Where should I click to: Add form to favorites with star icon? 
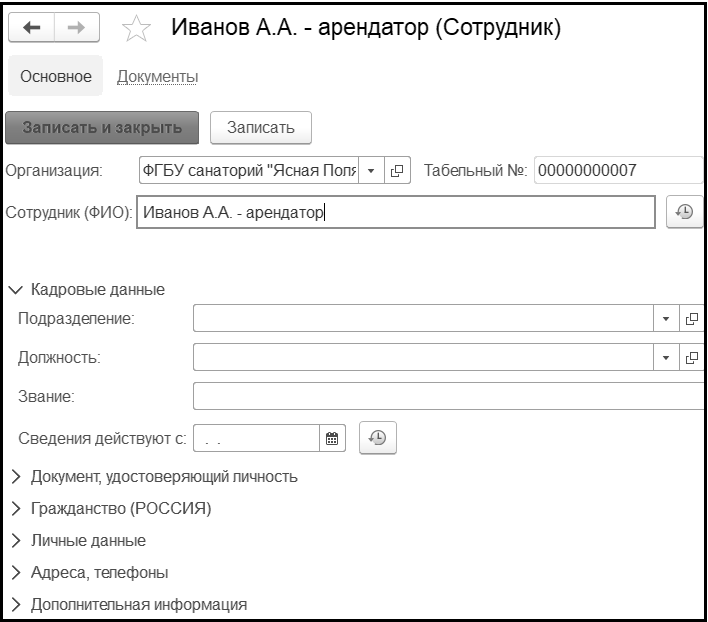[136, 28]
